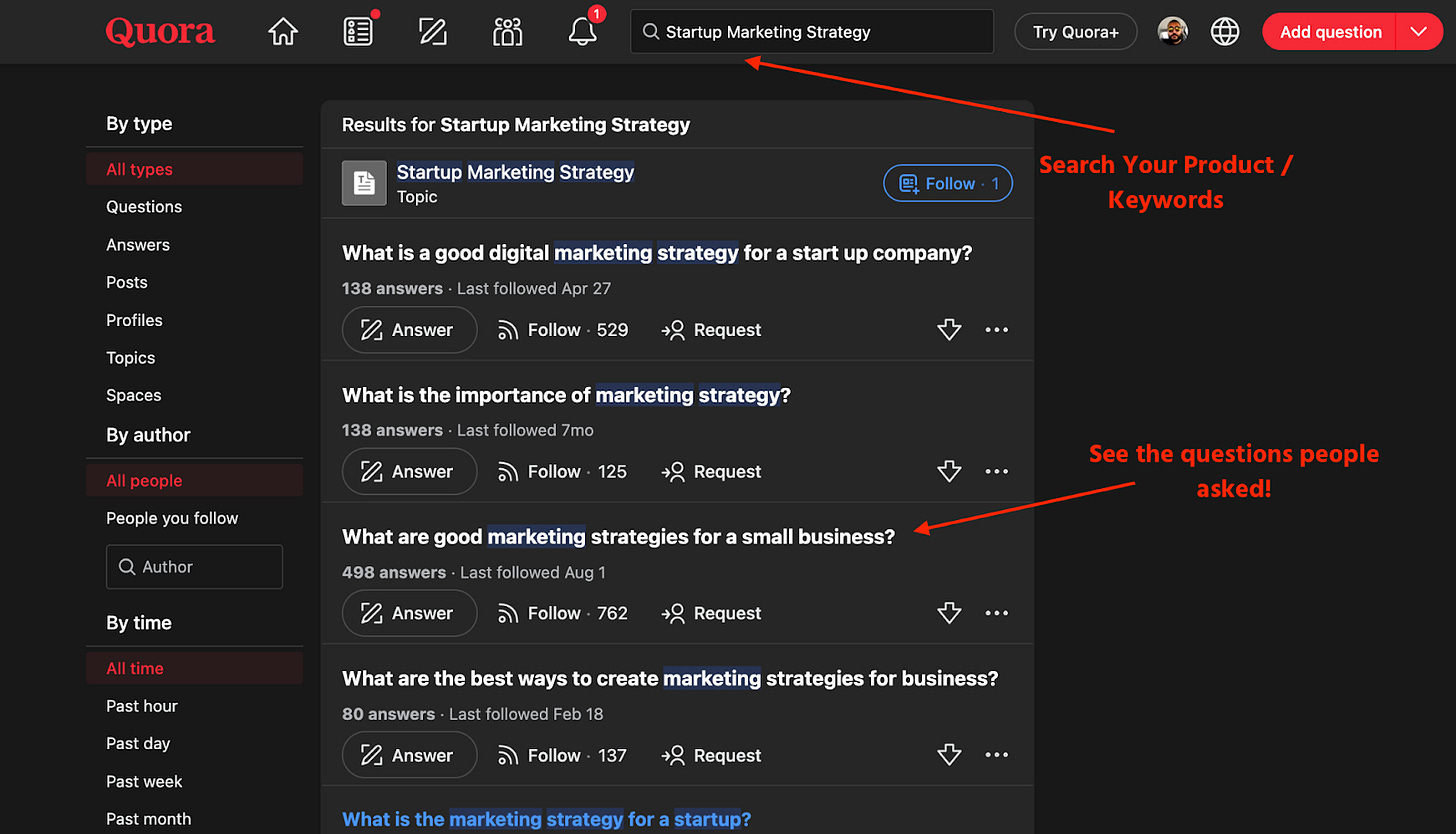Screen dimensions: 1456x834
Task: Filter results by Questions
Action: (x=144, y=207)
